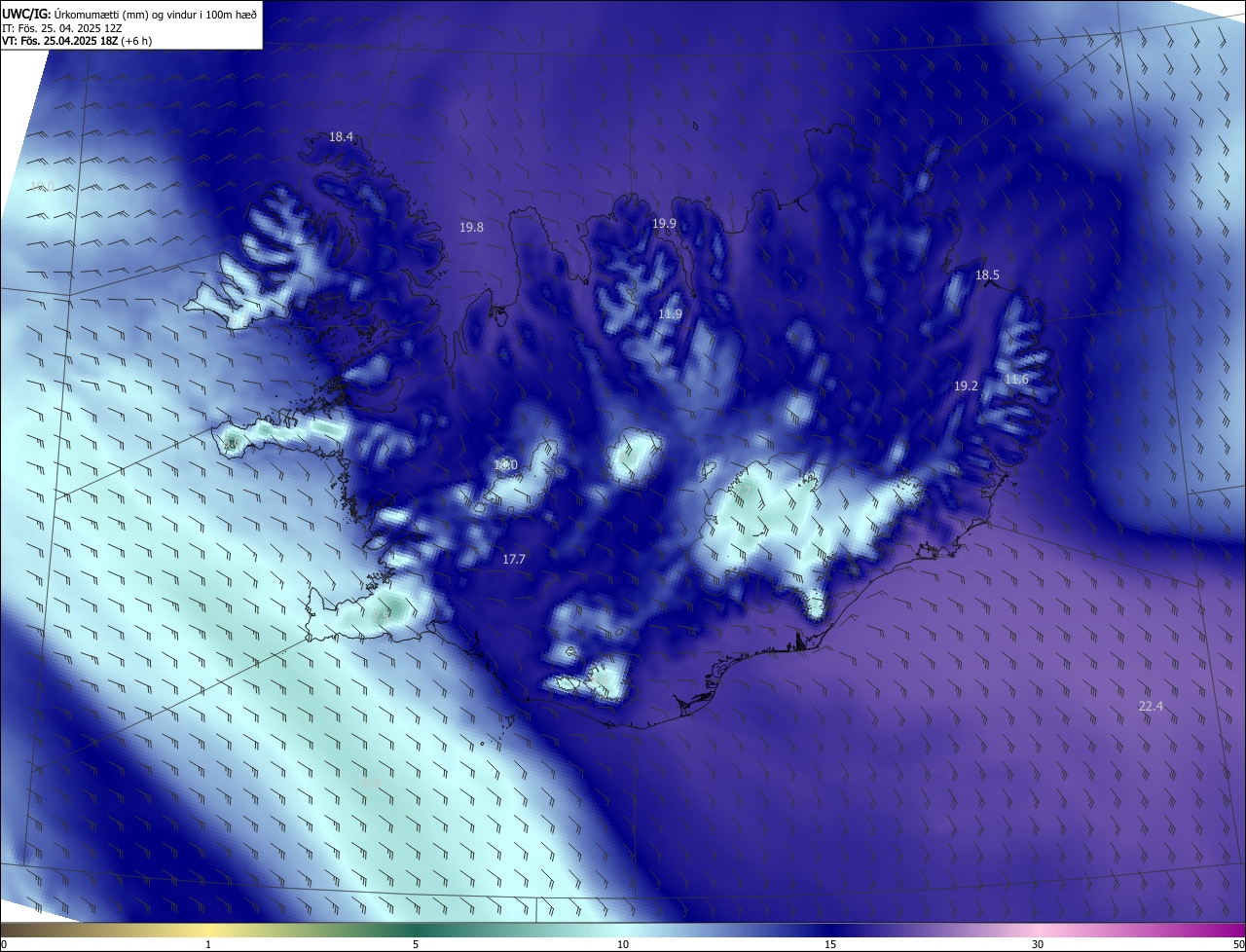This screenshot has width=1246, height=952.
Task: Click the 17.7 value in south Iceland
Action: point(514,559)
